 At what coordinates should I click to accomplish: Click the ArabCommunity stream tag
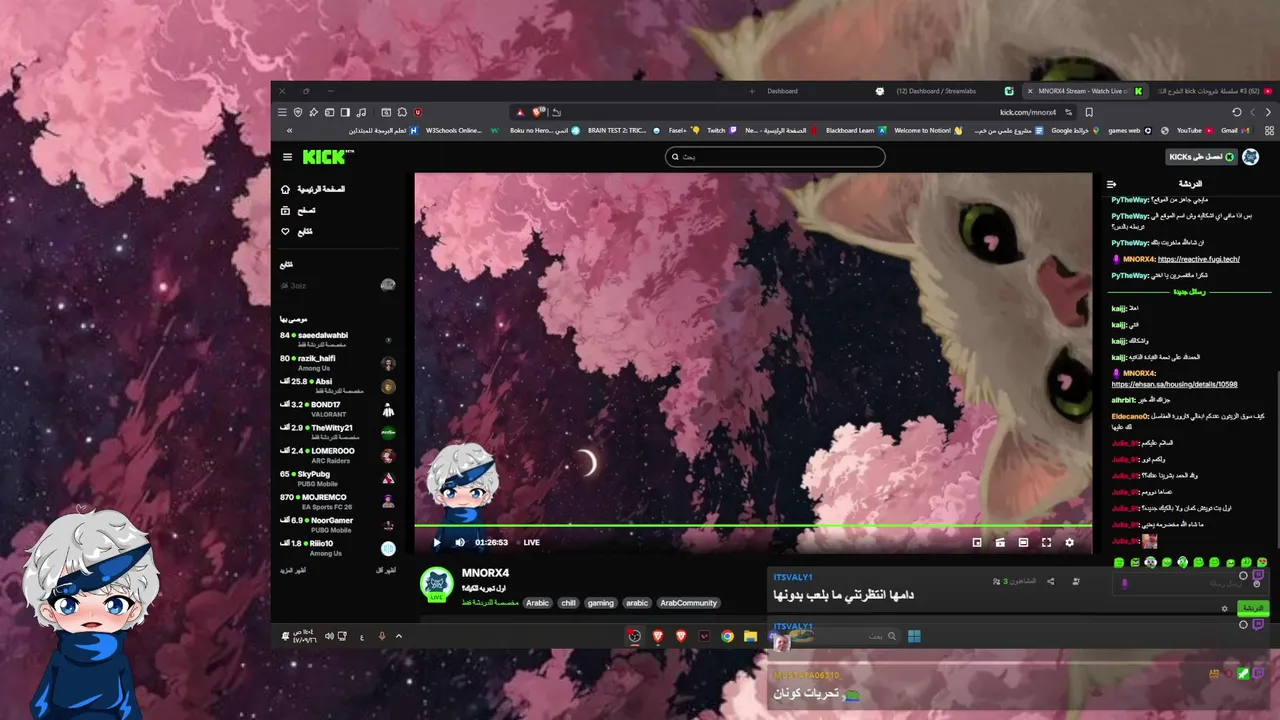tap(689, 603)
